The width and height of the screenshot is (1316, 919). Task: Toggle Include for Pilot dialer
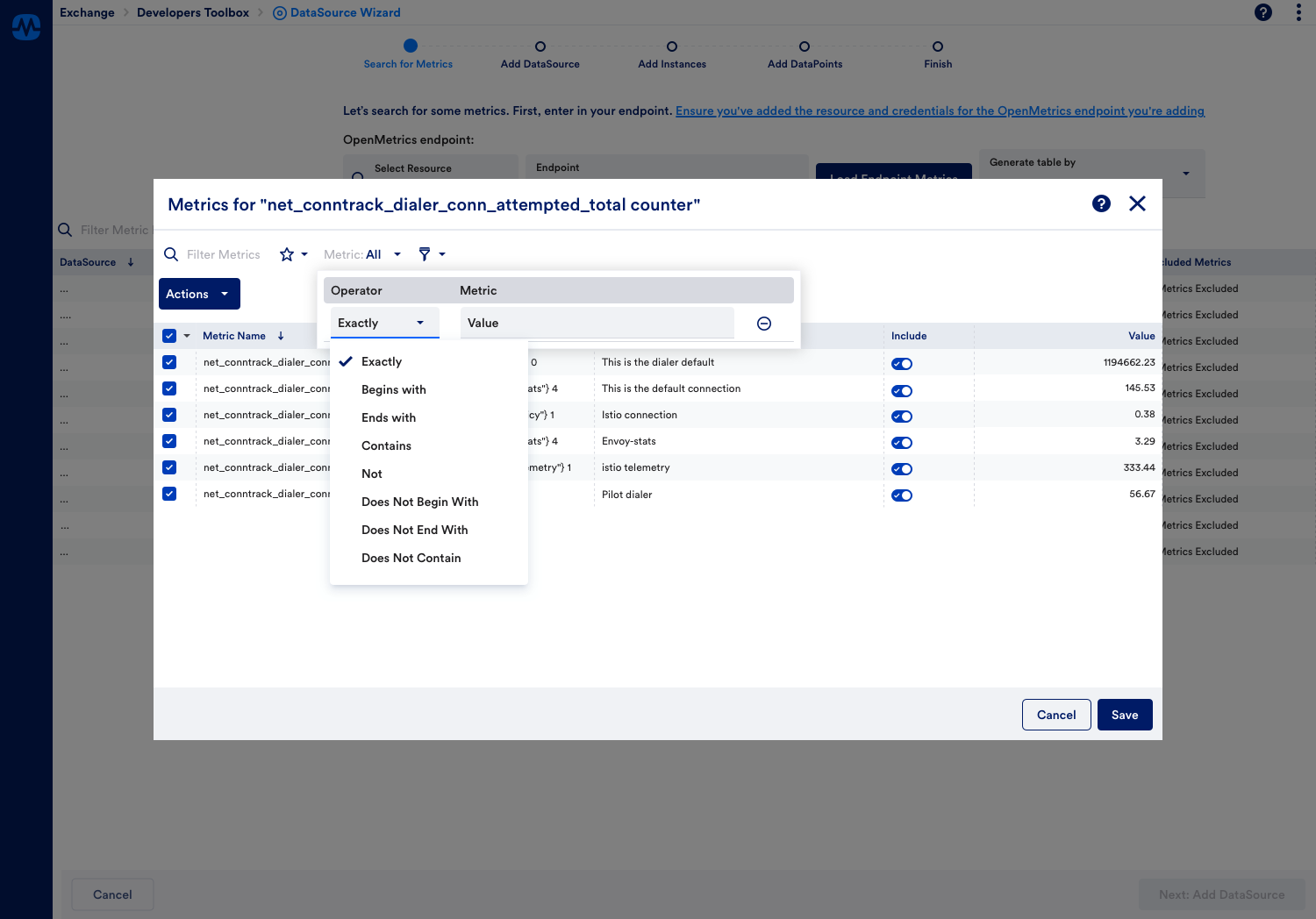(x=902, y=495)
